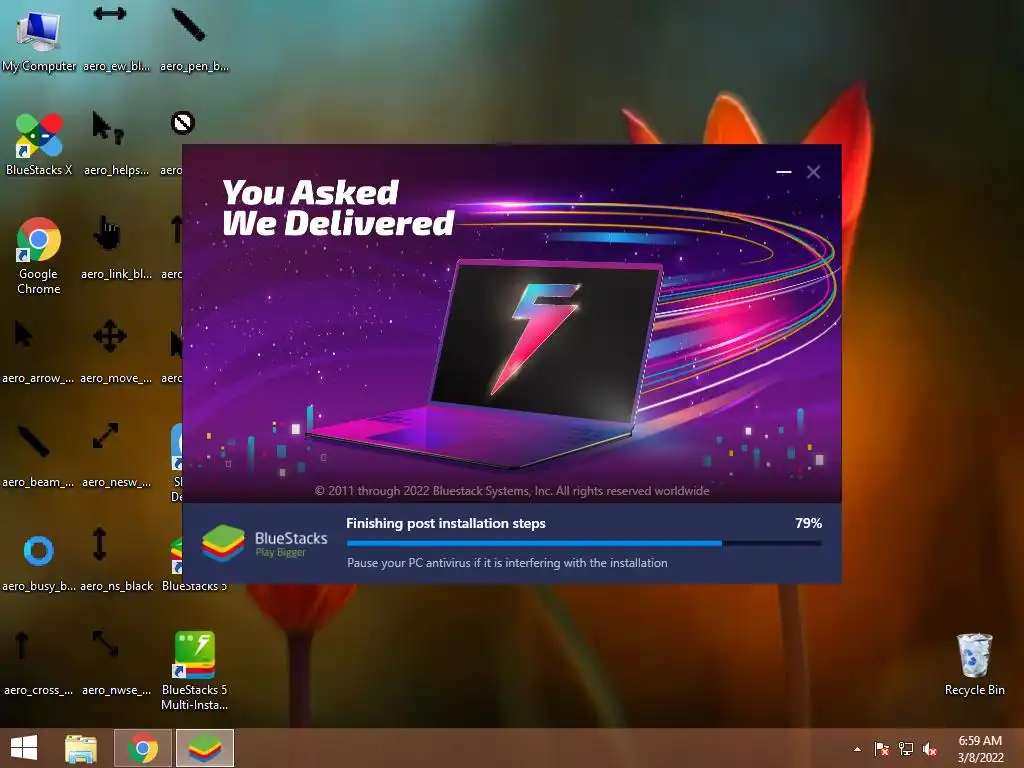Select aero_move_... cursor file
The height and width of the screenshot is (768, 1024).
[x=116, y=353]
